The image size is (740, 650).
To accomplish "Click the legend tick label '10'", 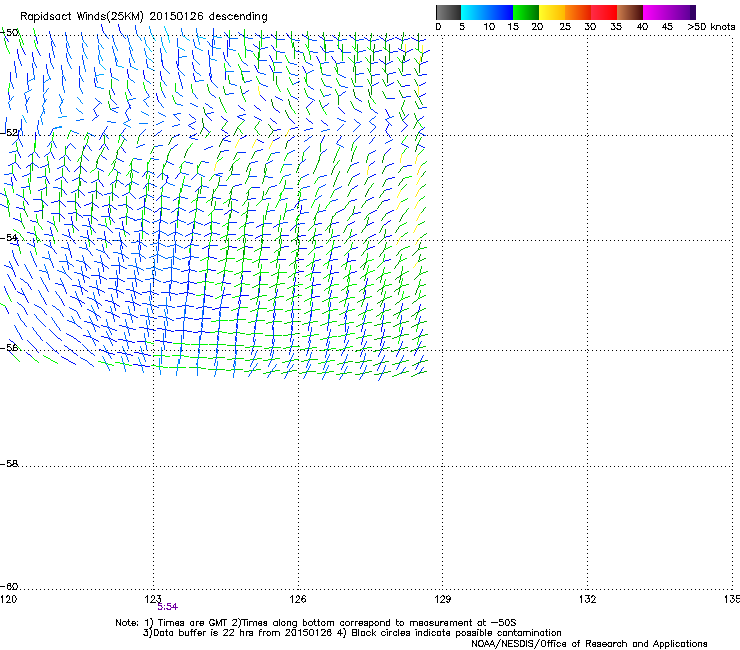I will coord(489,26).
